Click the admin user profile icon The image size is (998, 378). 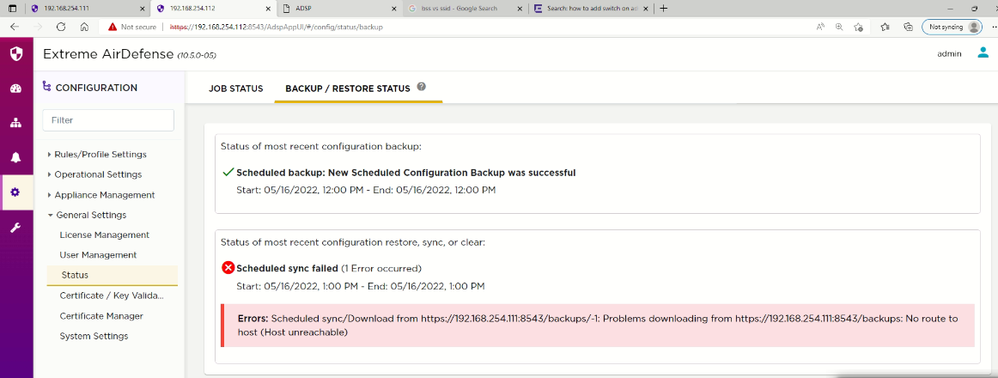(983, 53)
